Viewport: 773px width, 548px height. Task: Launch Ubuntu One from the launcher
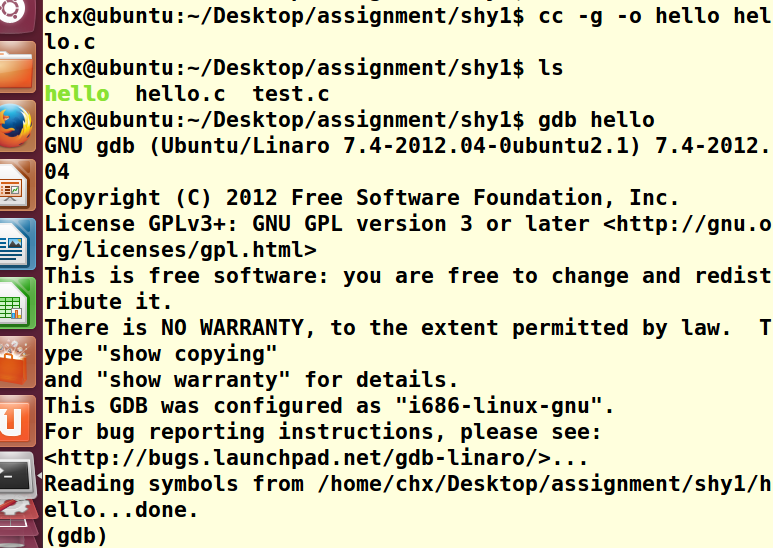tap(15, 420)
